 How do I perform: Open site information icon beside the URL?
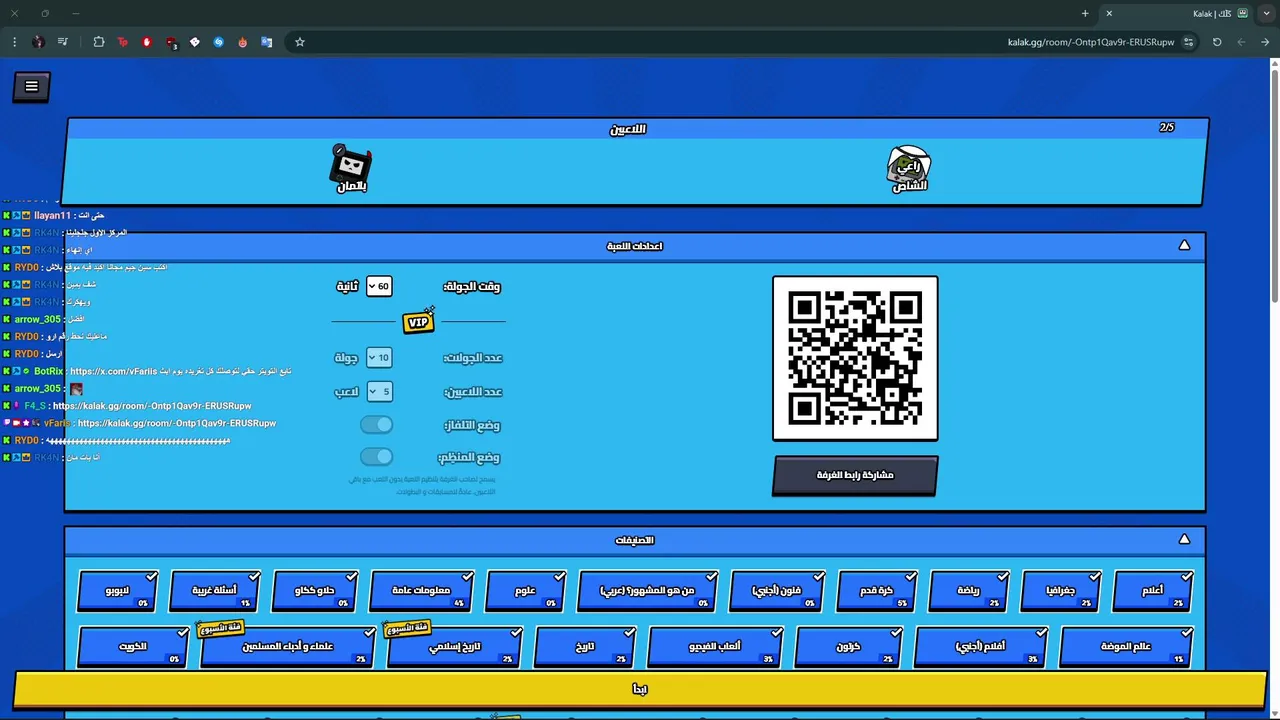[x=1188, y=42]
